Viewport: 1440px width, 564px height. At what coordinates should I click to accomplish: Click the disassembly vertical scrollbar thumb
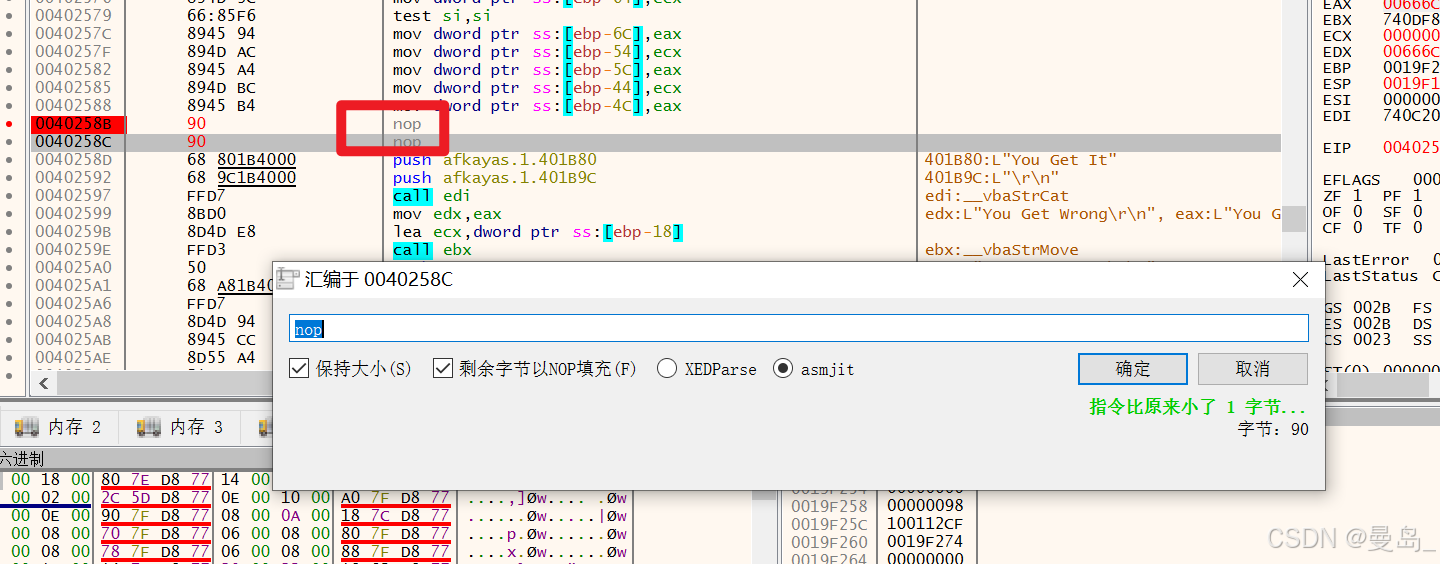1294,218
